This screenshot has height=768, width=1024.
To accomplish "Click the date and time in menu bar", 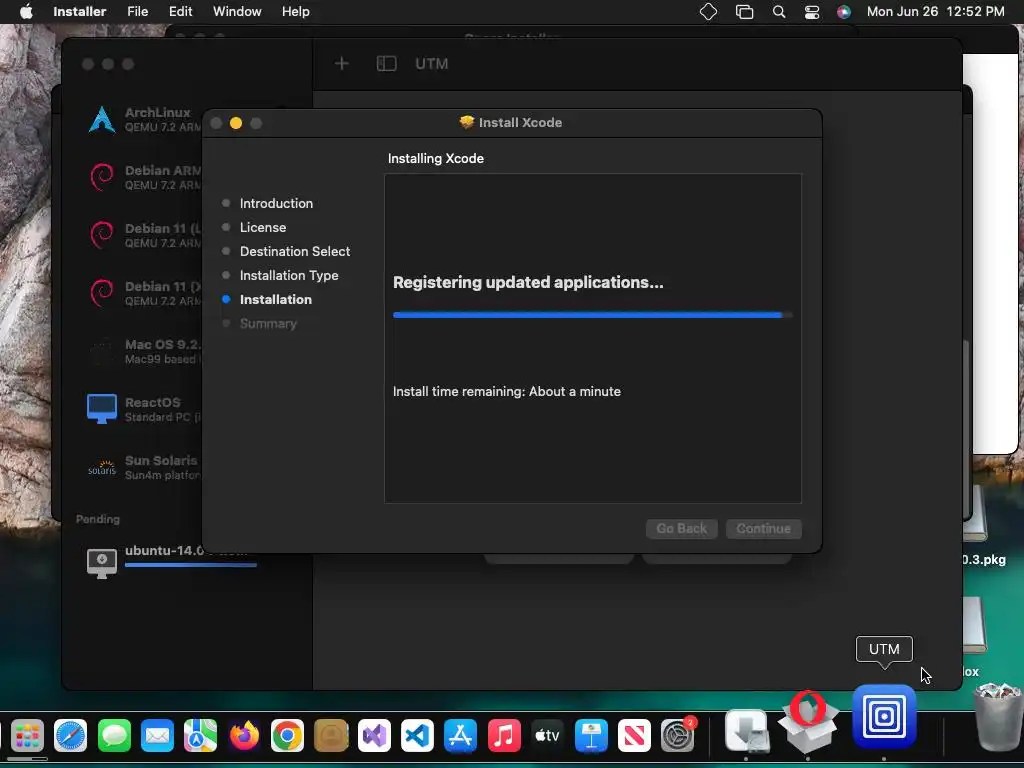I will click(x=935, y=12).
